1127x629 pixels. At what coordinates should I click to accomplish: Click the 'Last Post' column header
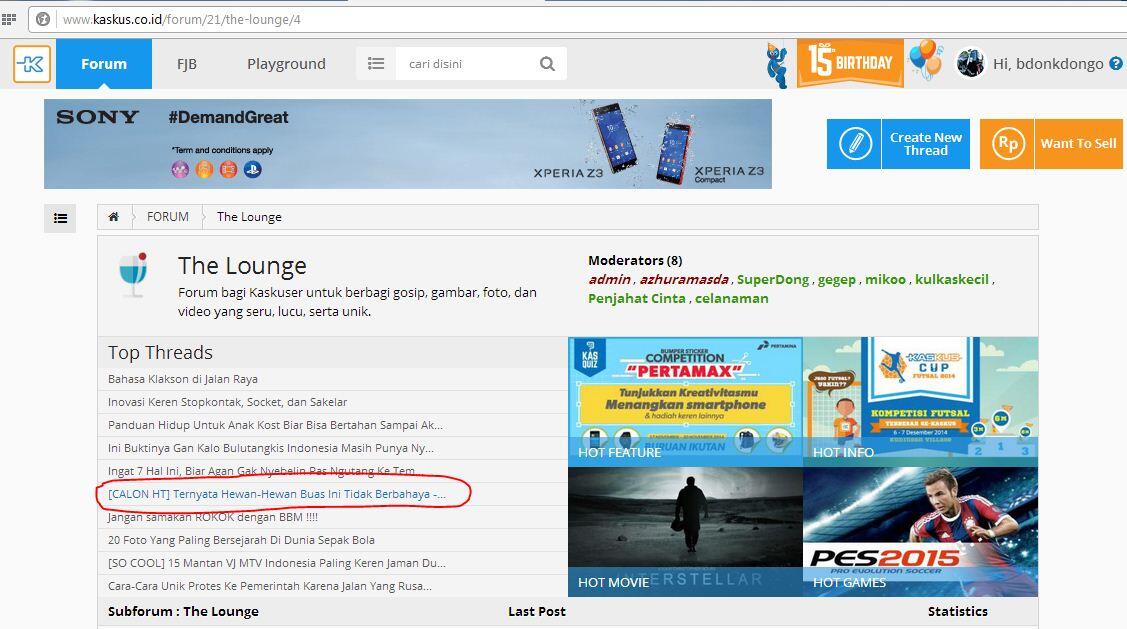tap(537, 611)
